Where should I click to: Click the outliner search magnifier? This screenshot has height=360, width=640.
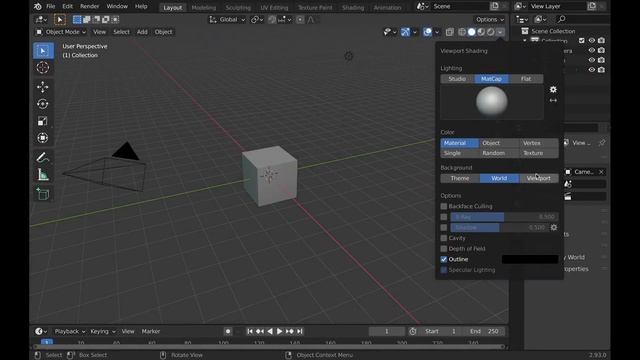tap(561, 19)
